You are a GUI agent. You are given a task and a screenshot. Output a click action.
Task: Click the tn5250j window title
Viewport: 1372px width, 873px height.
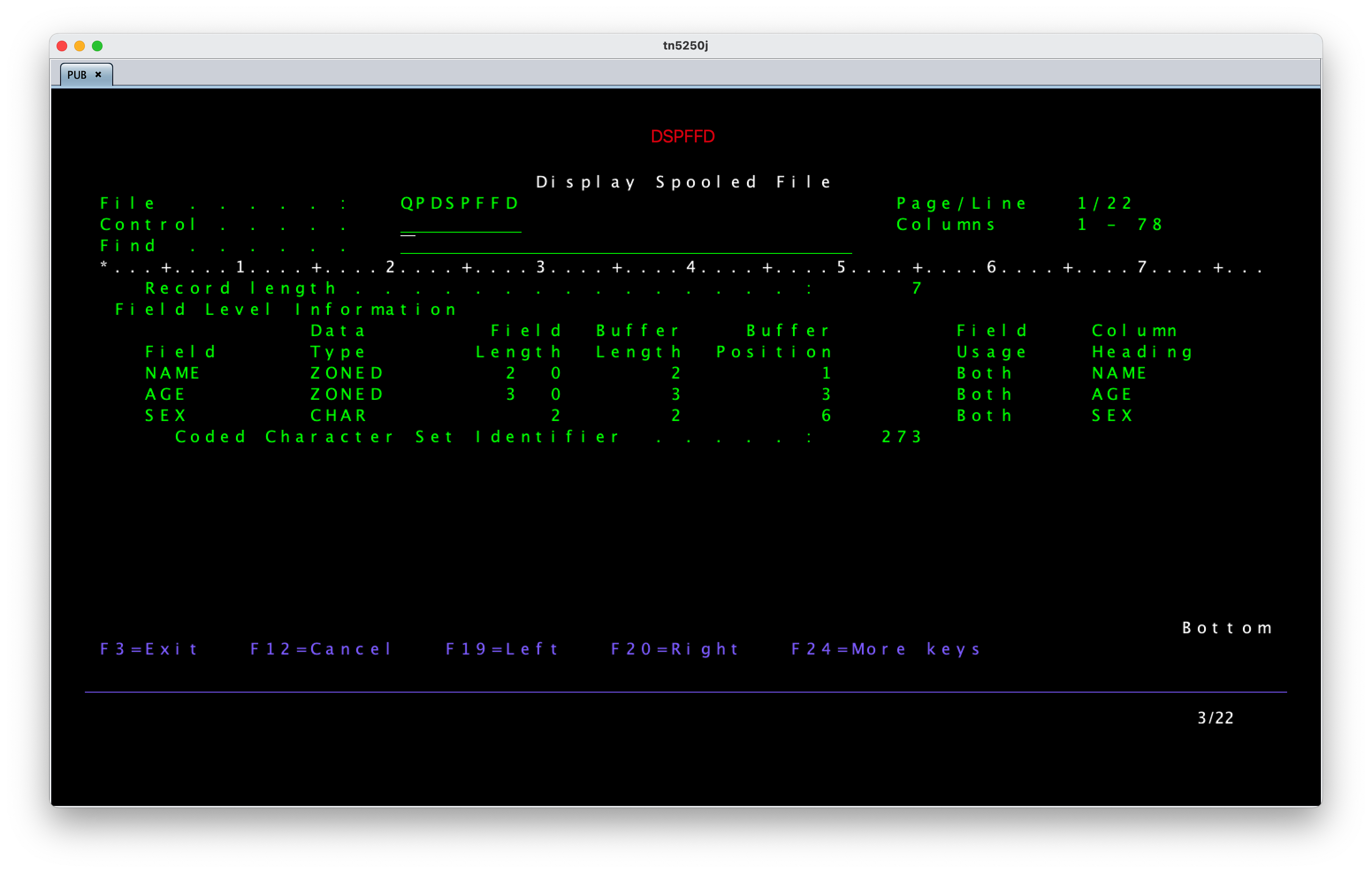[686, 46]
